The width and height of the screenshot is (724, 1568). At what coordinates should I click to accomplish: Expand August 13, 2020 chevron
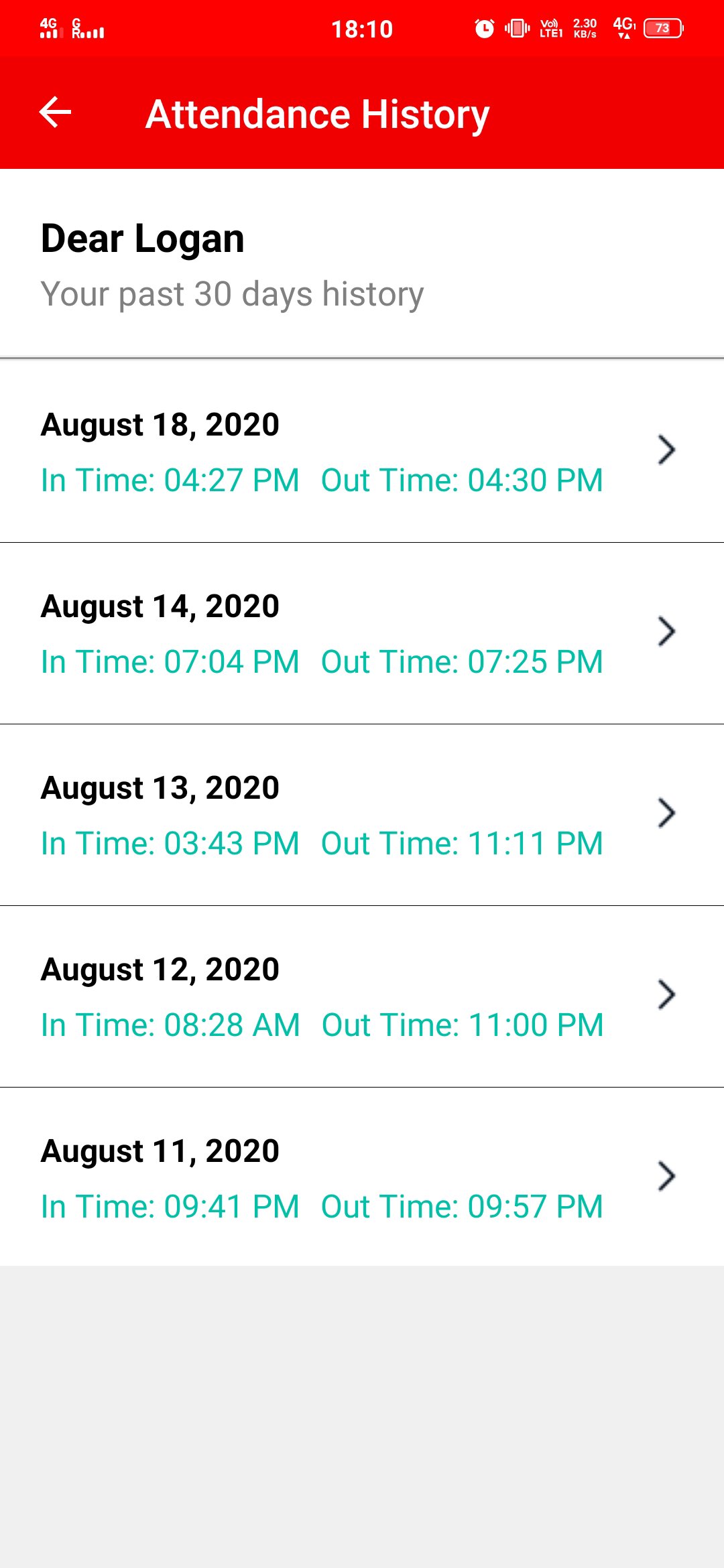666,813
